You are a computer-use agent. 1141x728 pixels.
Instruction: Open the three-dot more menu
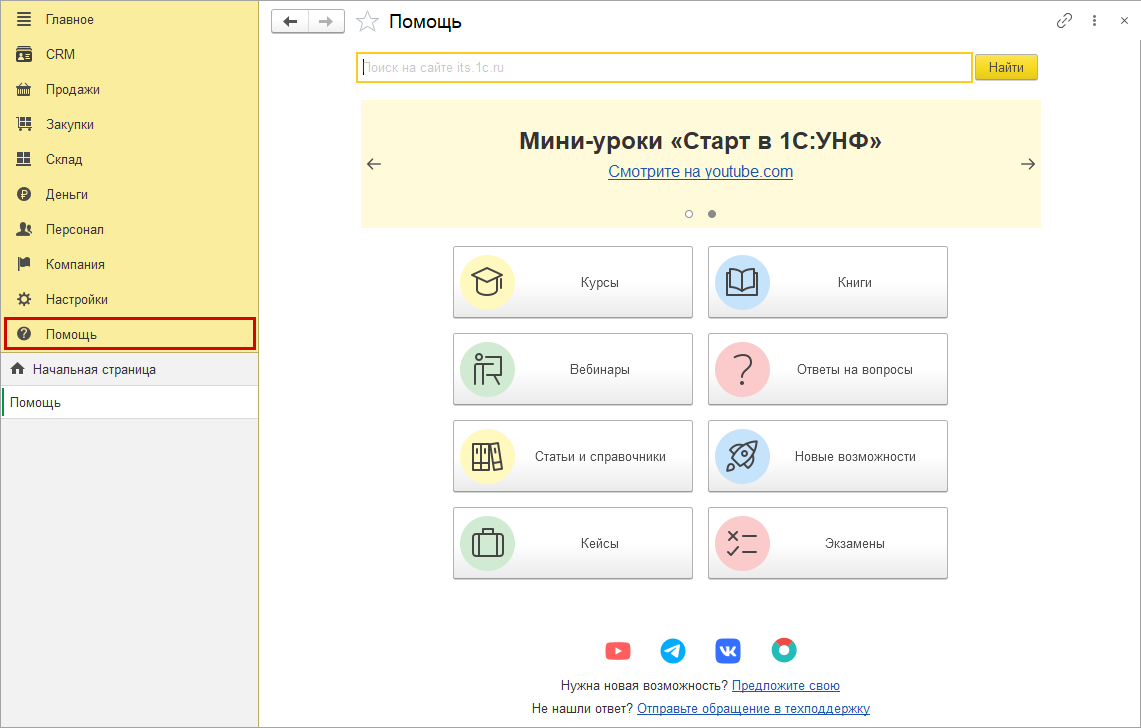point(1094,20)
